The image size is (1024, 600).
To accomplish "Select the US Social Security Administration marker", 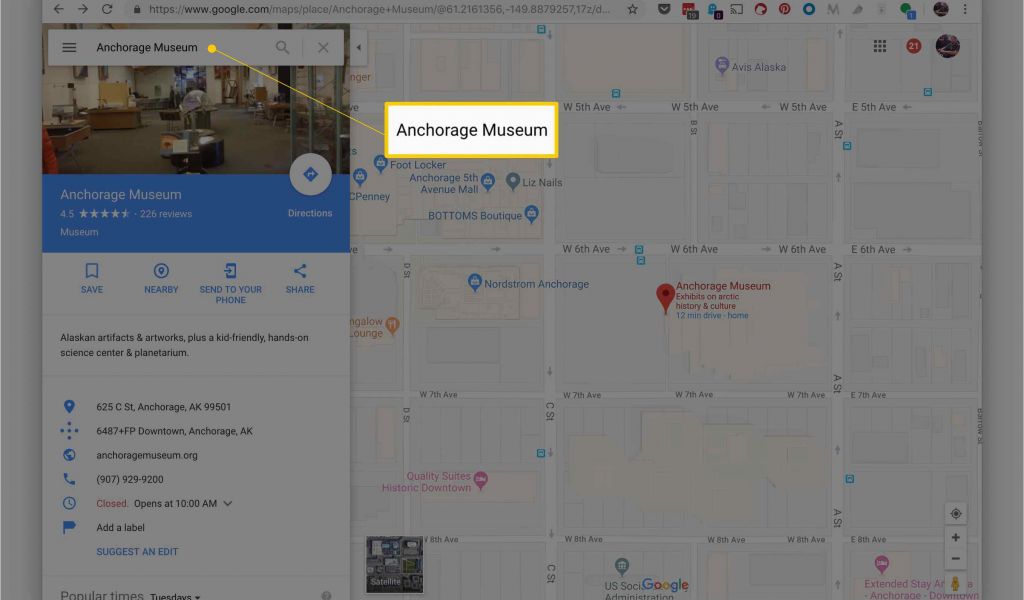I will (622, 566).
